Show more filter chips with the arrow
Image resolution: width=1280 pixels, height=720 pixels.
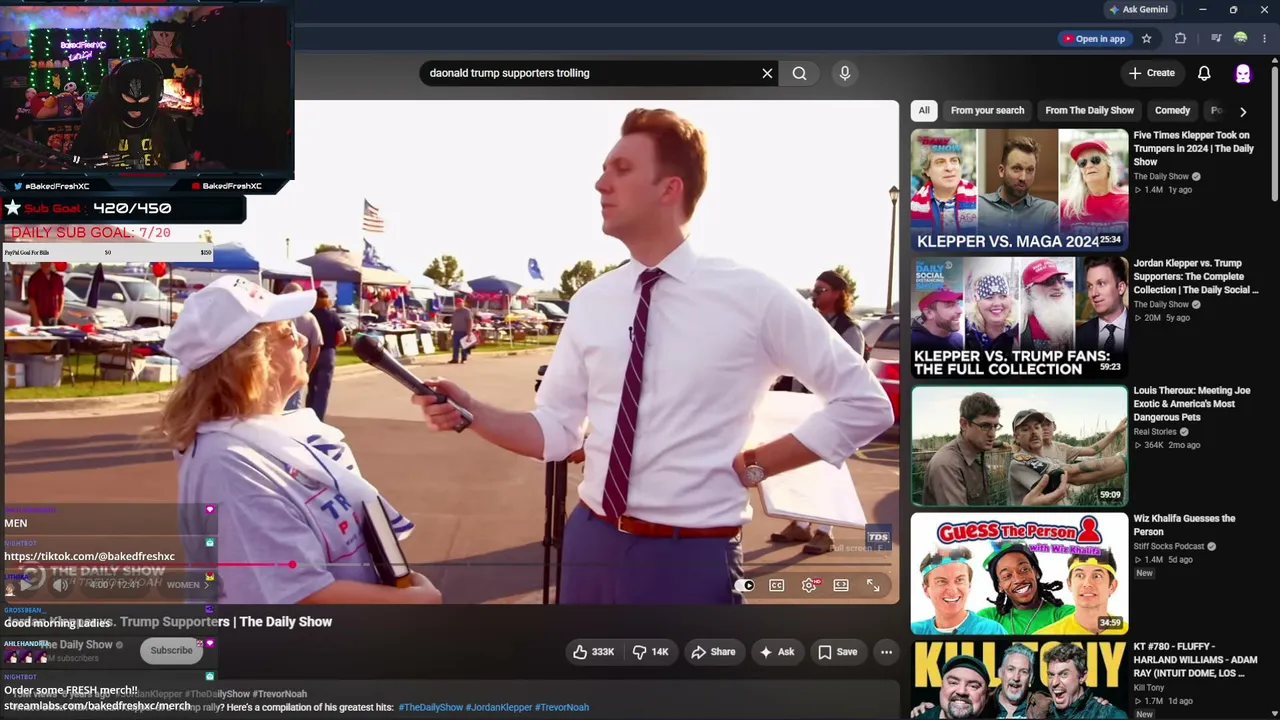pos(1243,111)
